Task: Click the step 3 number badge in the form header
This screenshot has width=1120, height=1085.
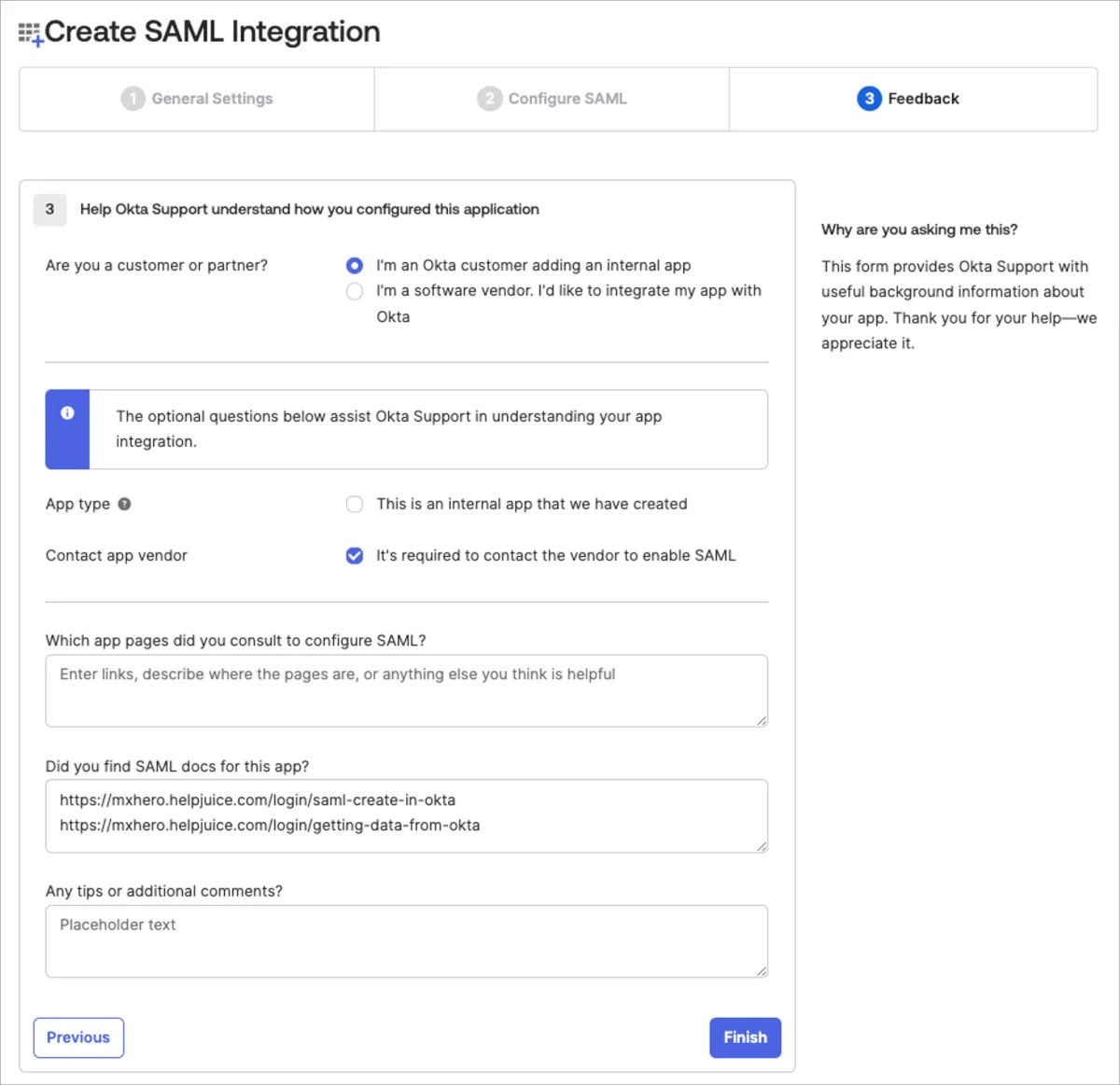Action: pyautogui.click(x=50, y=210)
